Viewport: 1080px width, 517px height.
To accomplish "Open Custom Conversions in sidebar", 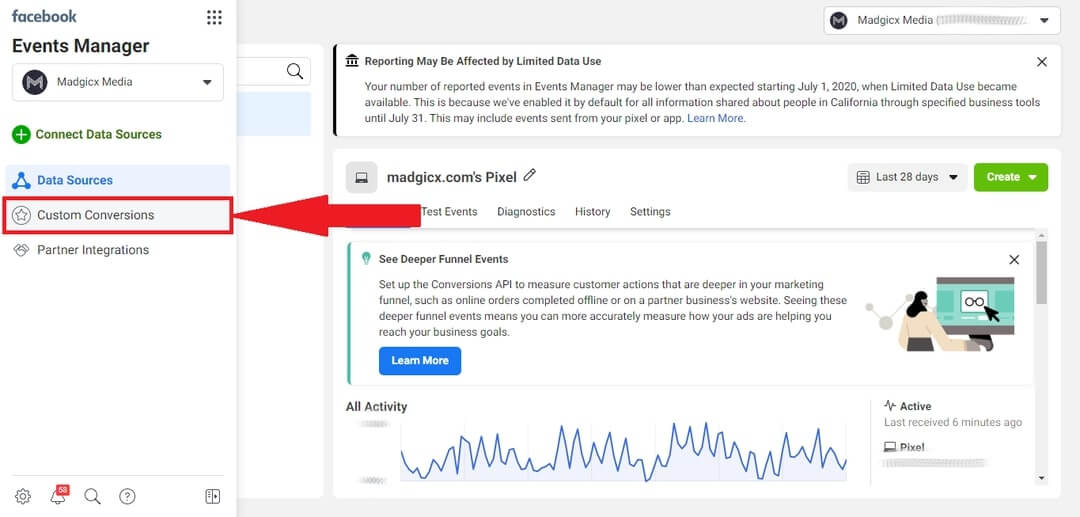I will (118, 215).
